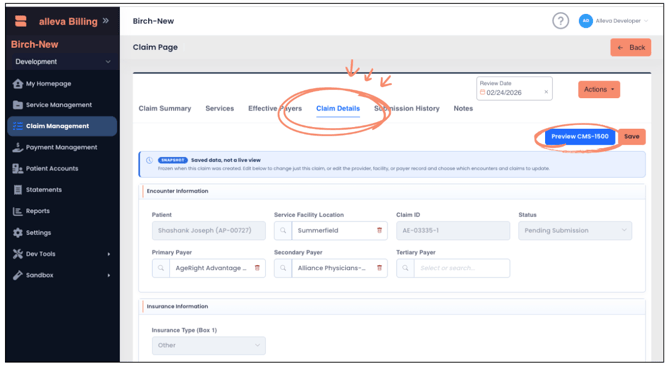Click the alleva Billing logo icon
Image resolution: width=670 pixels, height=369 pixels.
pyautogui.click(x=21, y=21)
